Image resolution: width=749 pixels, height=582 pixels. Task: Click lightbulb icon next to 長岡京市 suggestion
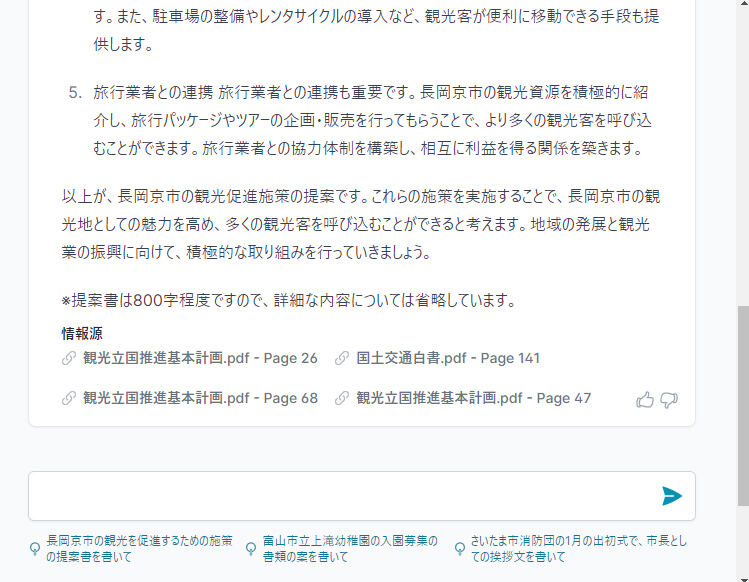(35, 549)
